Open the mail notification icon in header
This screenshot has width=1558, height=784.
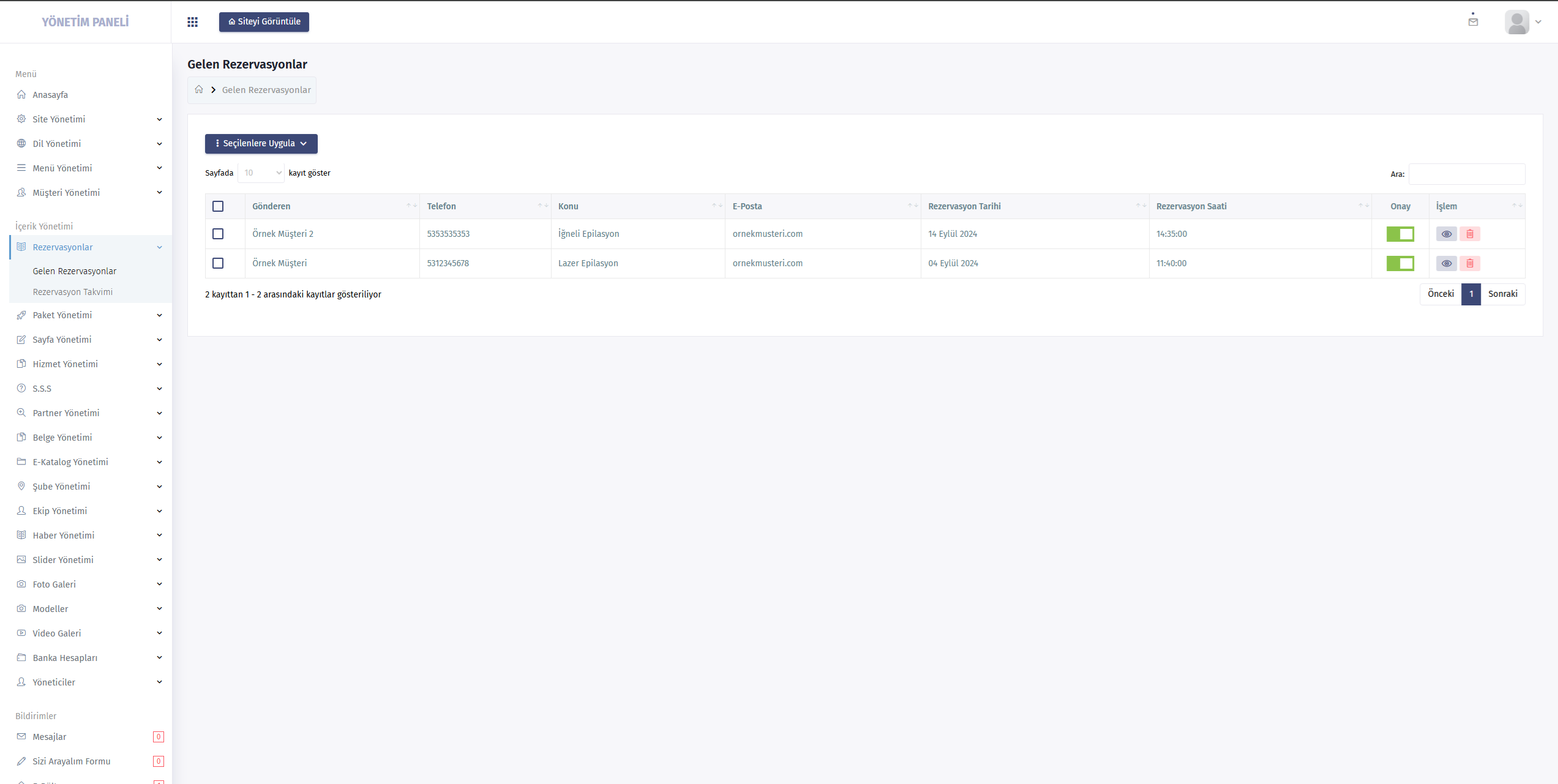(1473, 21)
